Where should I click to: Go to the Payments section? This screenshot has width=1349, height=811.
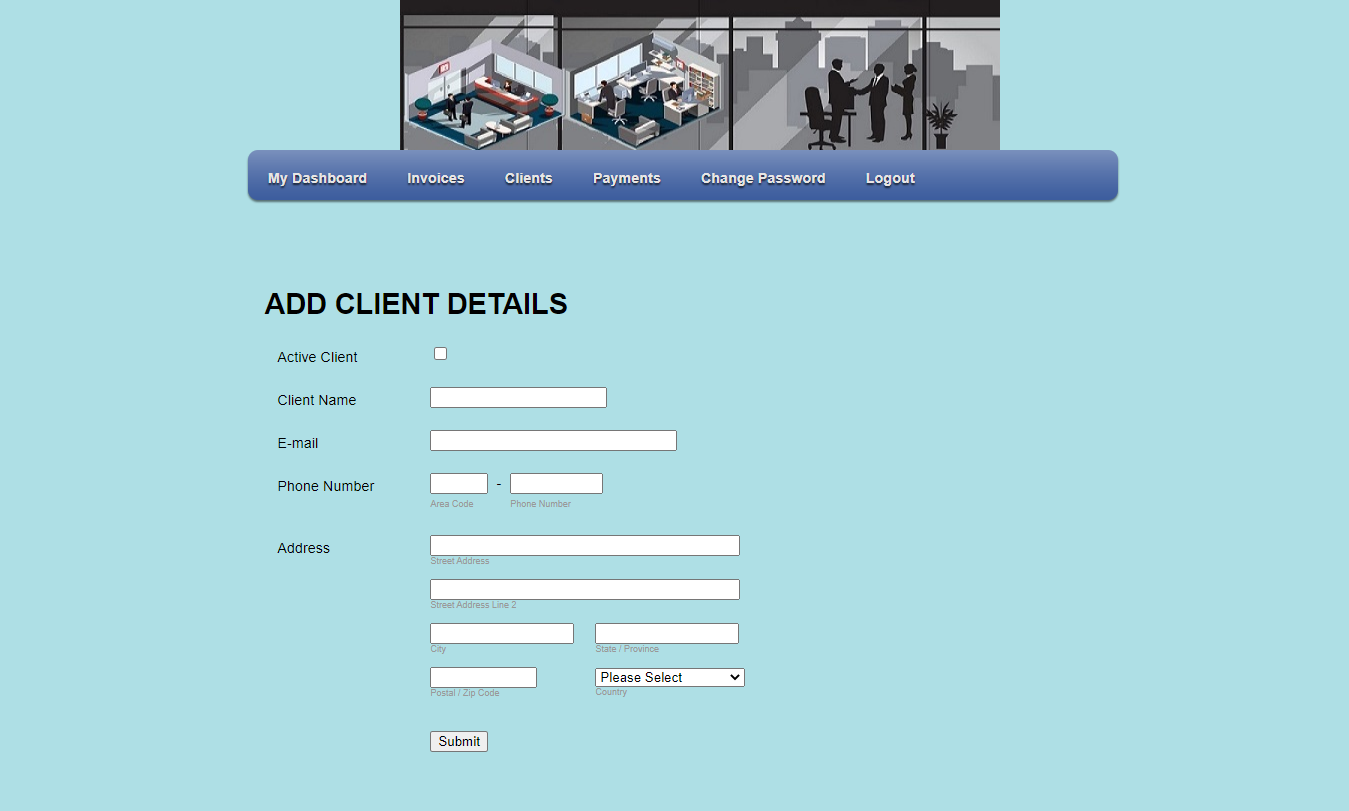626,178
